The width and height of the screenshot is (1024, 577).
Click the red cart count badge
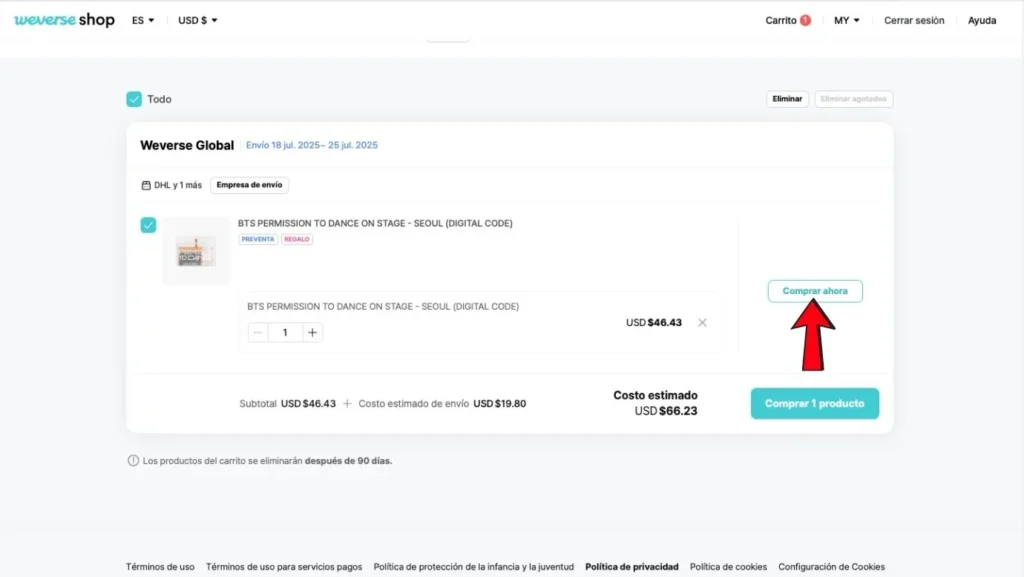click(805, 20)
